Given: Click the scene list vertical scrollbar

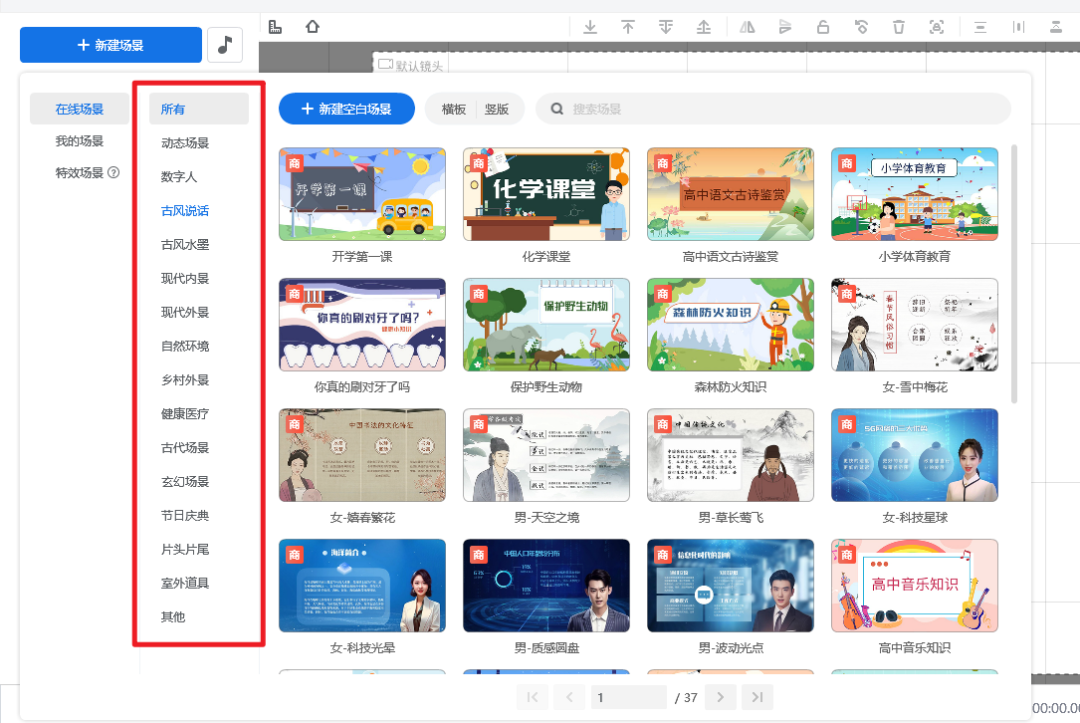Looking at the screenshot, I should [x=1014, y=274].
